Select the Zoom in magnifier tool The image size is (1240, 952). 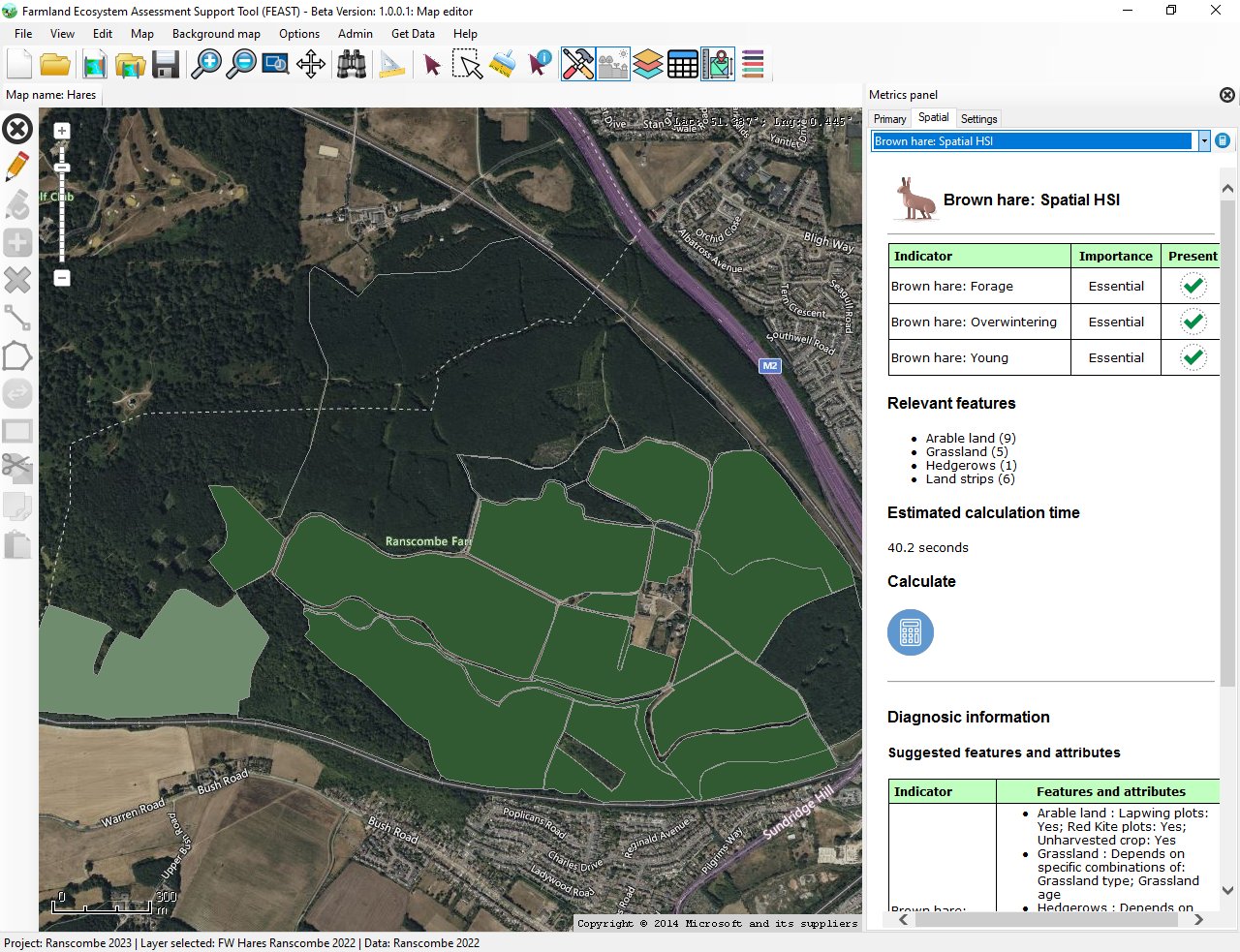click(205, 65)
